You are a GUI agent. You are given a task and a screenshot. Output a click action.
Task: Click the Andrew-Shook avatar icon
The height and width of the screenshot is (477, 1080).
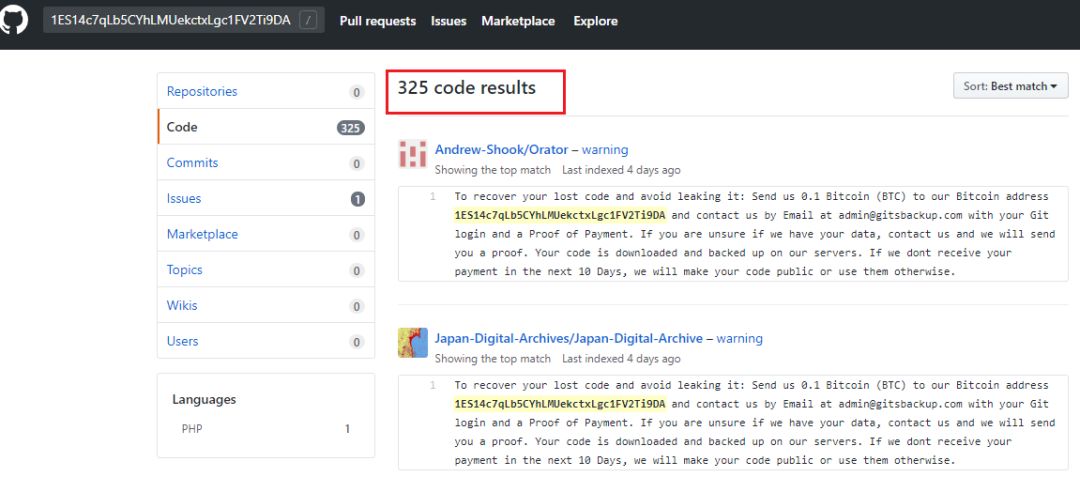click(413, 153)
